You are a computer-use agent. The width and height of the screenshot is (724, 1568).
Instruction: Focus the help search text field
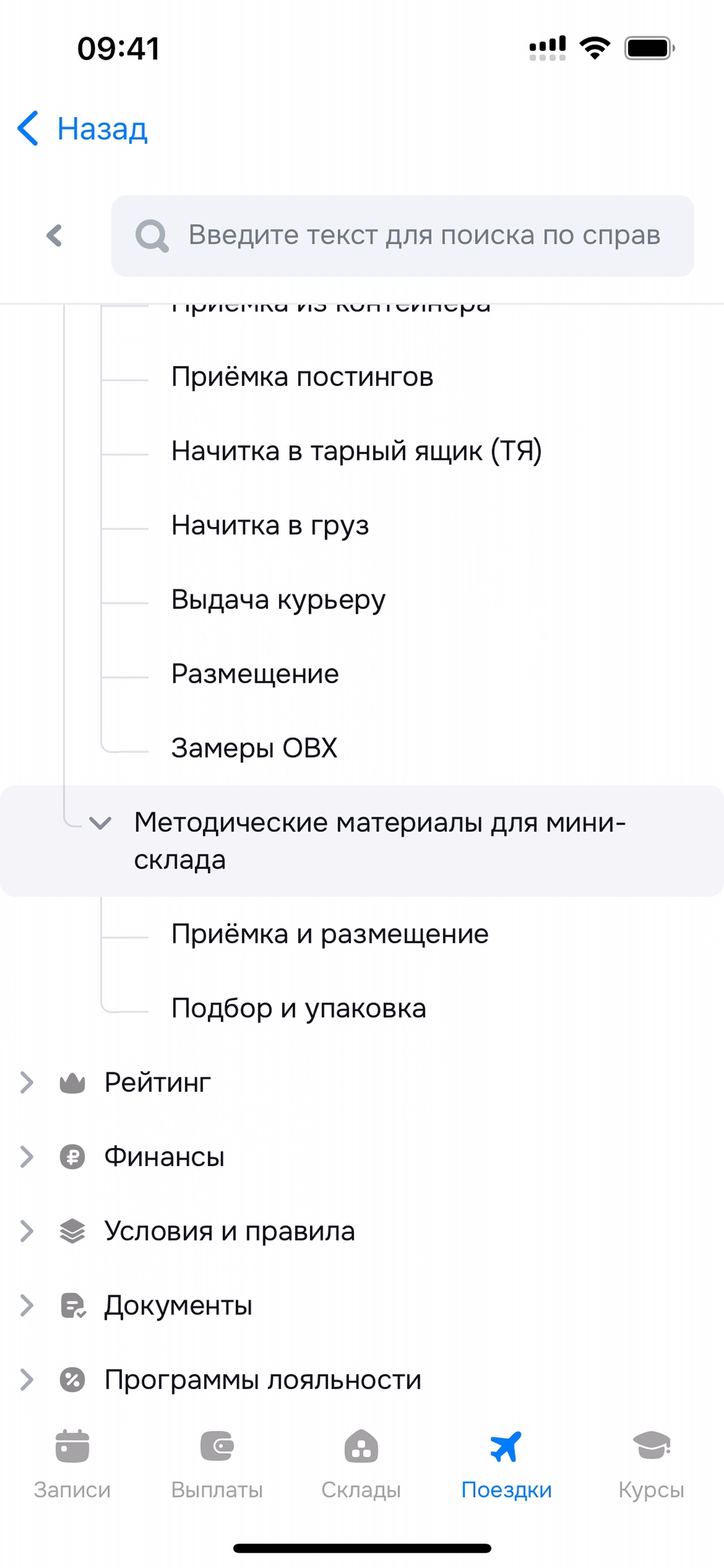click(423, 235)
